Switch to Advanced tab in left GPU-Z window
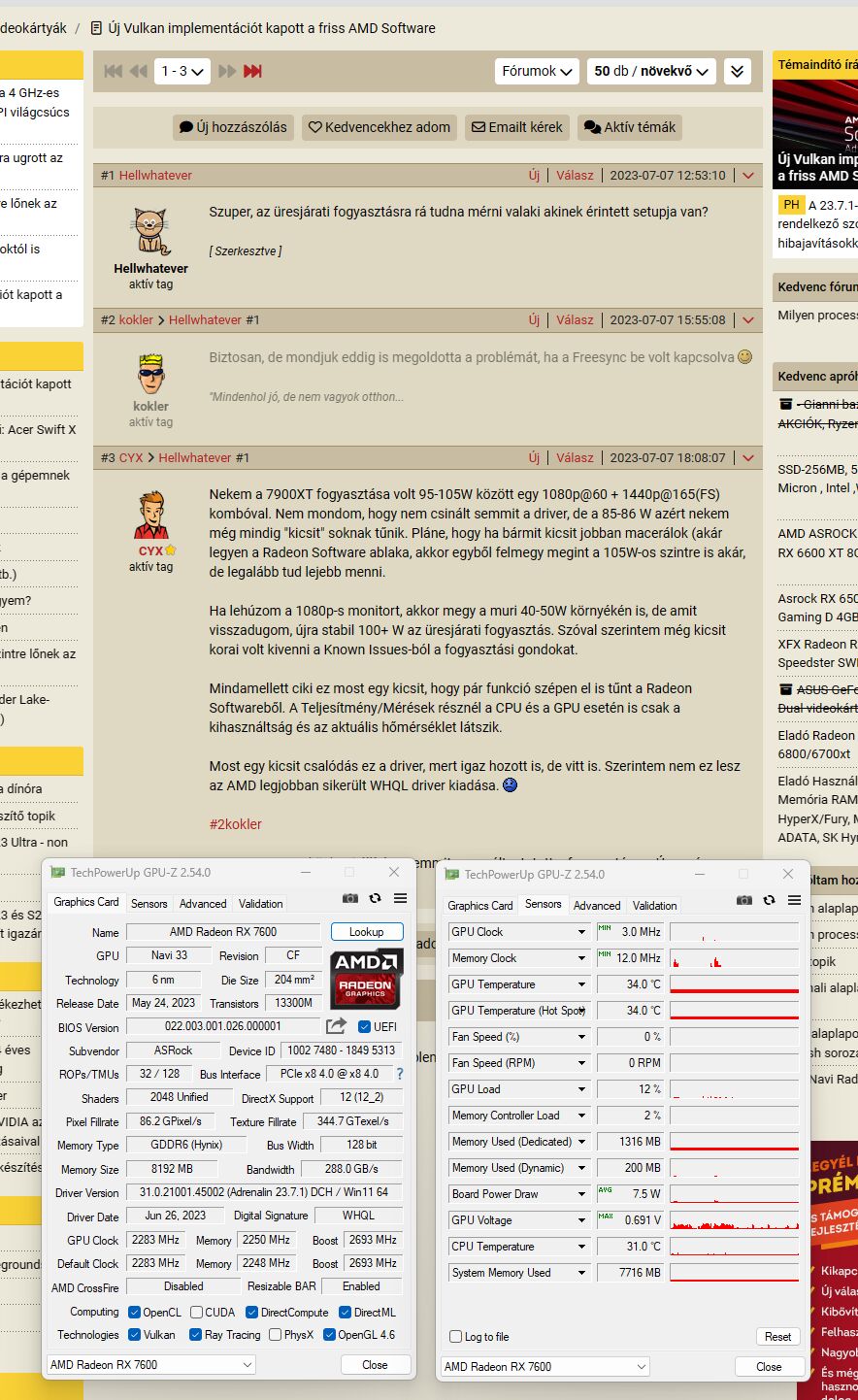The height and width of the screenshot is (1400, 858). [203, 903]
